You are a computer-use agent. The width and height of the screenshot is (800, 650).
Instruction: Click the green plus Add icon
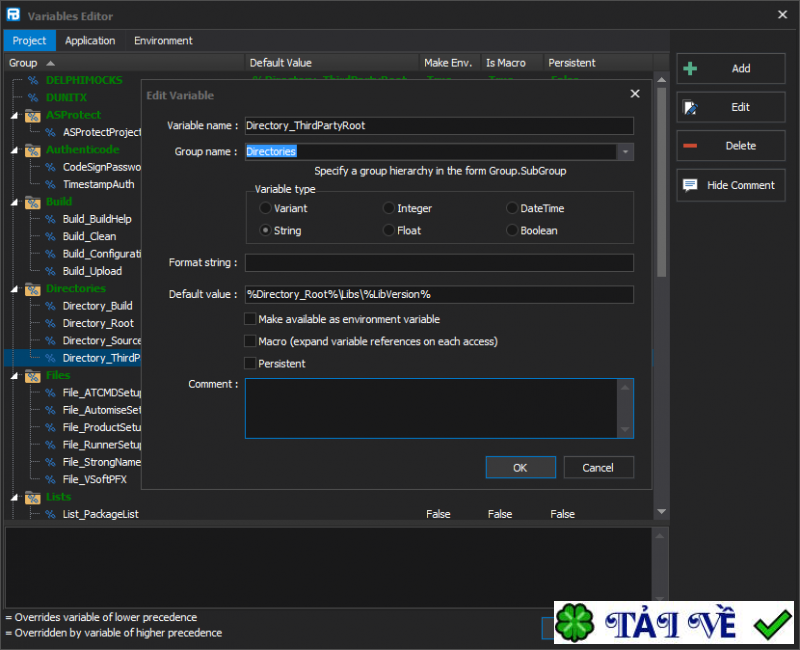(x=690, y=69)
